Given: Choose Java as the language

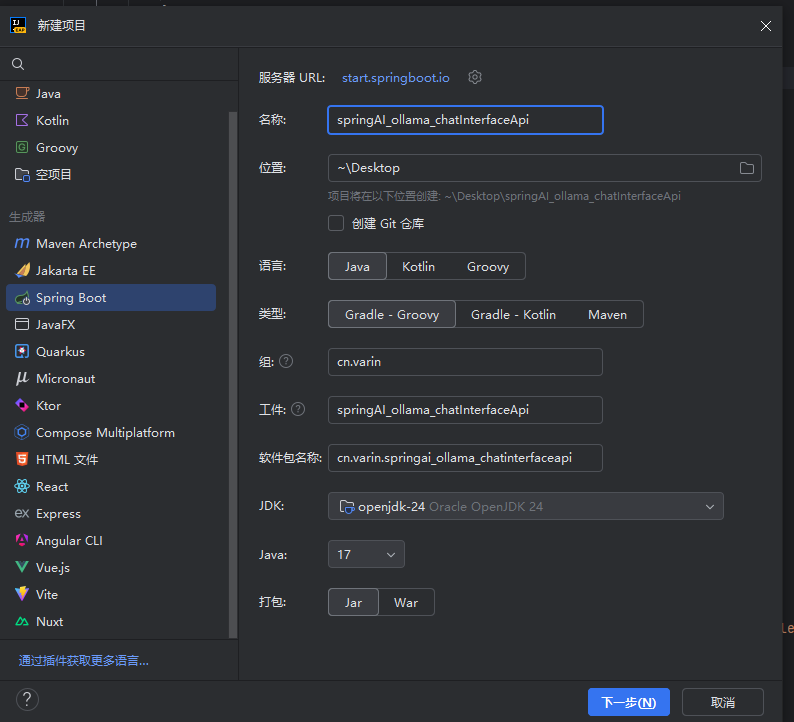Looking at the screenshot, I should [x=357, y=266].
